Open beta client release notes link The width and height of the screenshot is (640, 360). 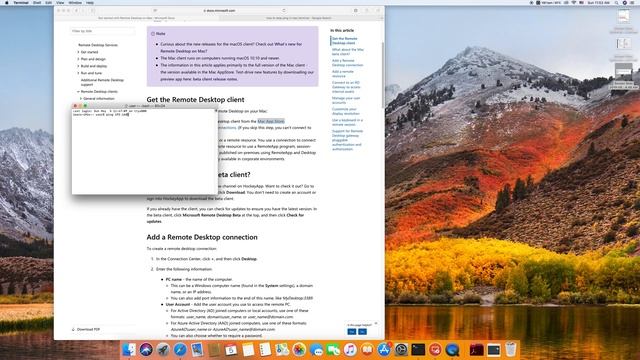click(215, 79)
